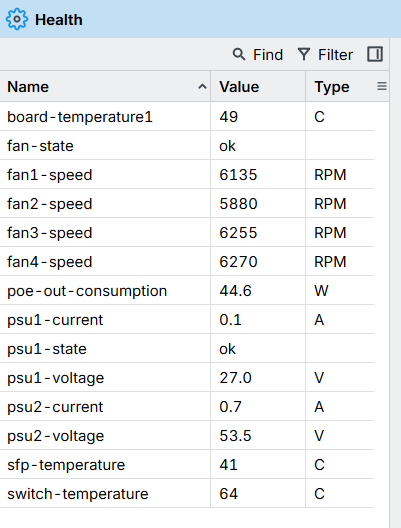This screenshot has height=528, width=401.
Task: Open Find via magnifier icon
Action: (x=239, y=54)
